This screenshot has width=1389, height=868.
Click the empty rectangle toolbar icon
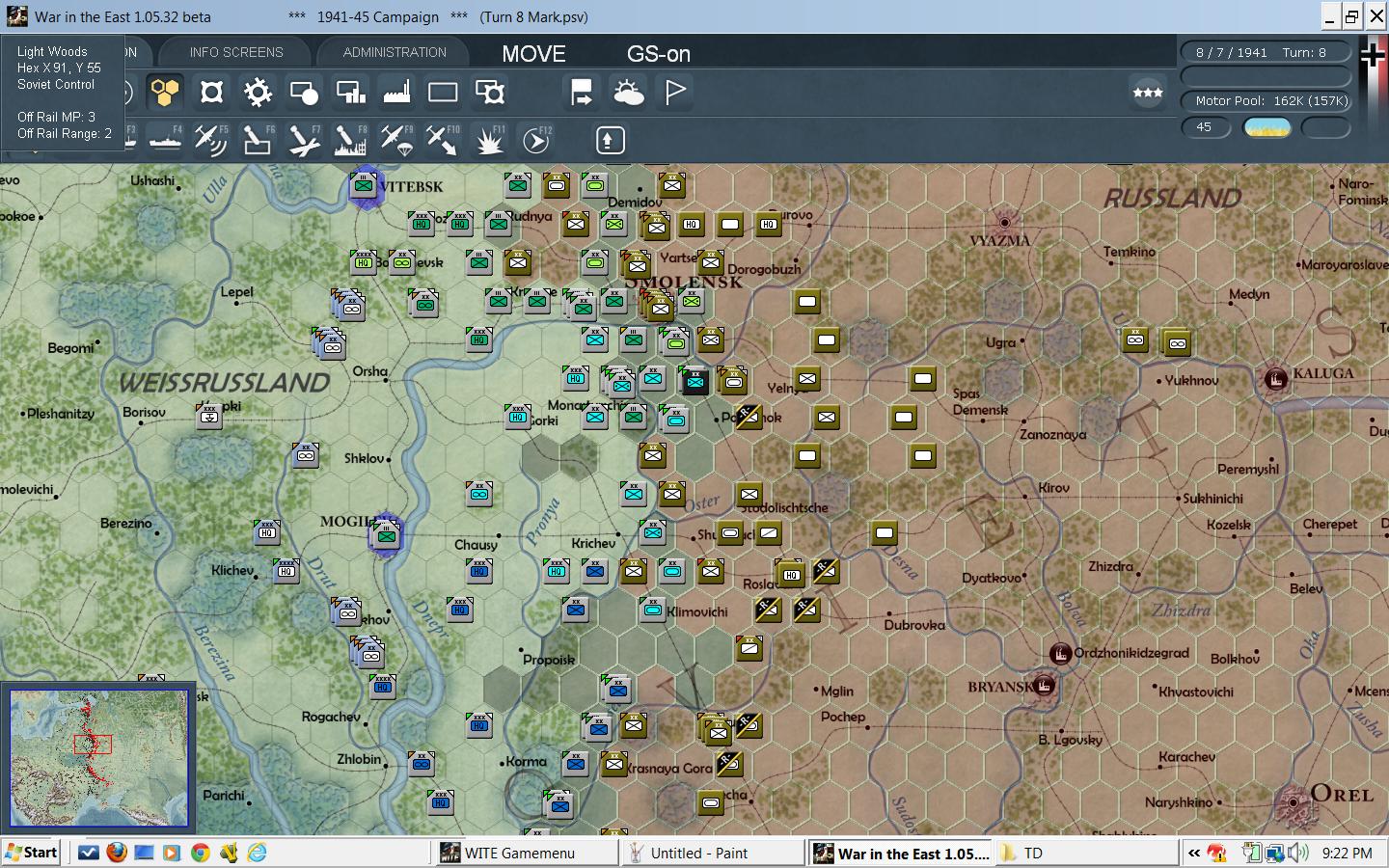(x=443, y=93)
